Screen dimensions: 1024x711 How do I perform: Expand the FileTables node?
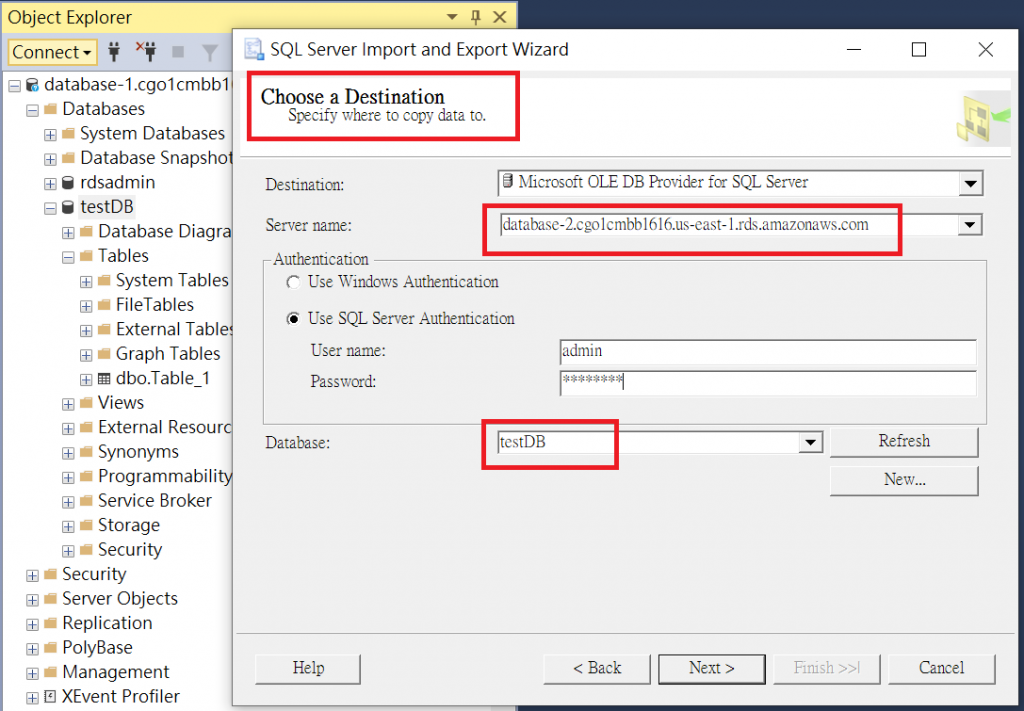[x=86, y=306]
